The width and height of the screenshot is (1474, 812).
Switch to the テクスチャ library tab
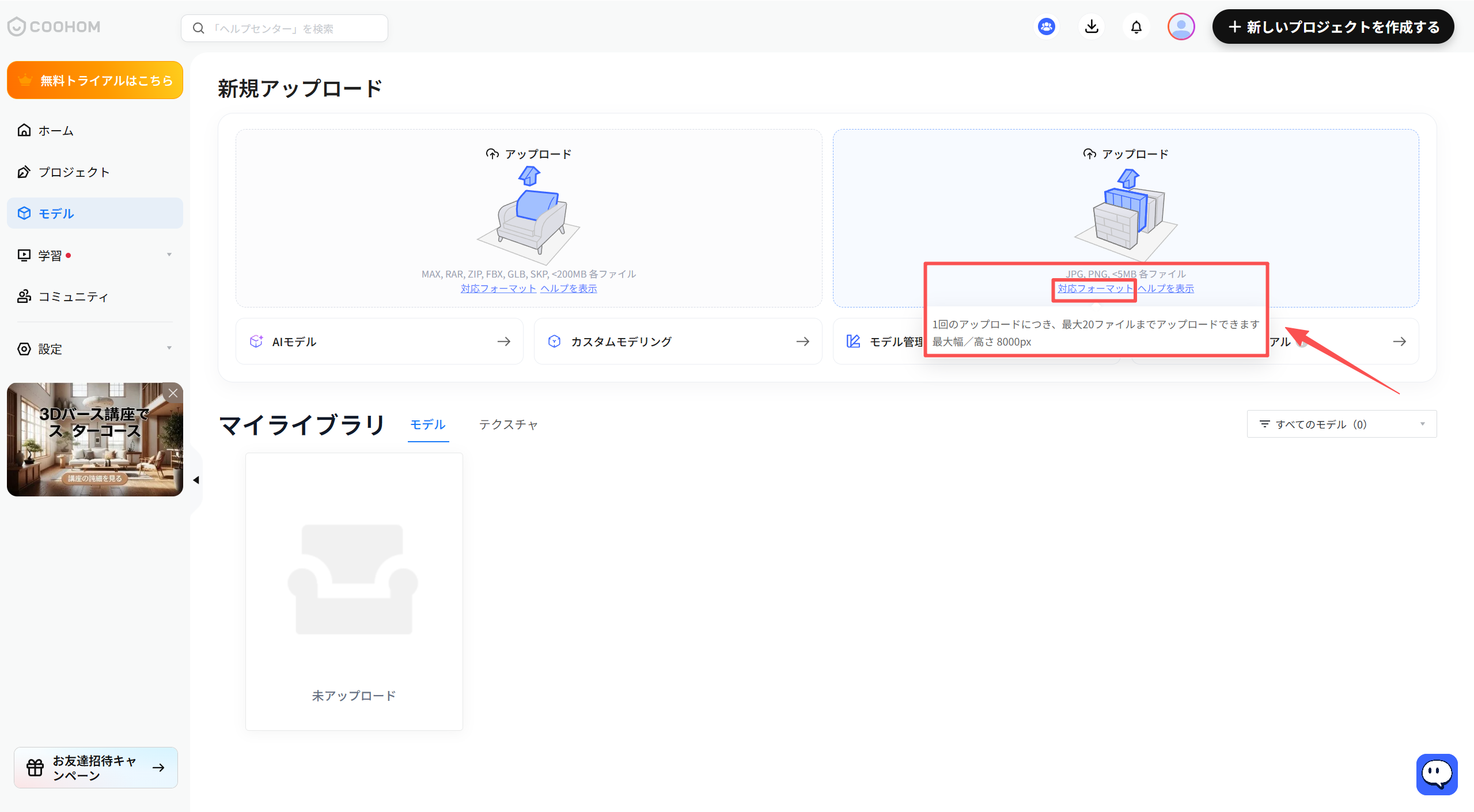pos(509,425)
